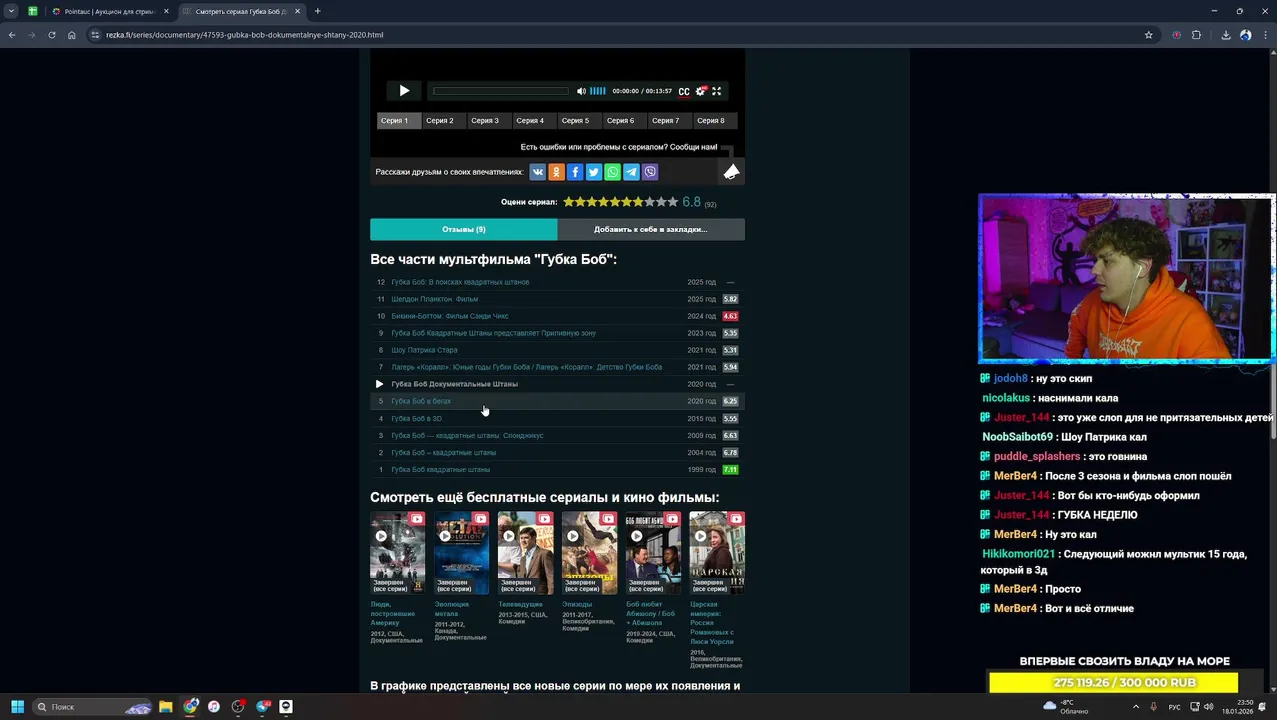The height and width of the screenshot is (720, 1277).
Task: Click the РУС language indicator
Action: [1174, 707]
